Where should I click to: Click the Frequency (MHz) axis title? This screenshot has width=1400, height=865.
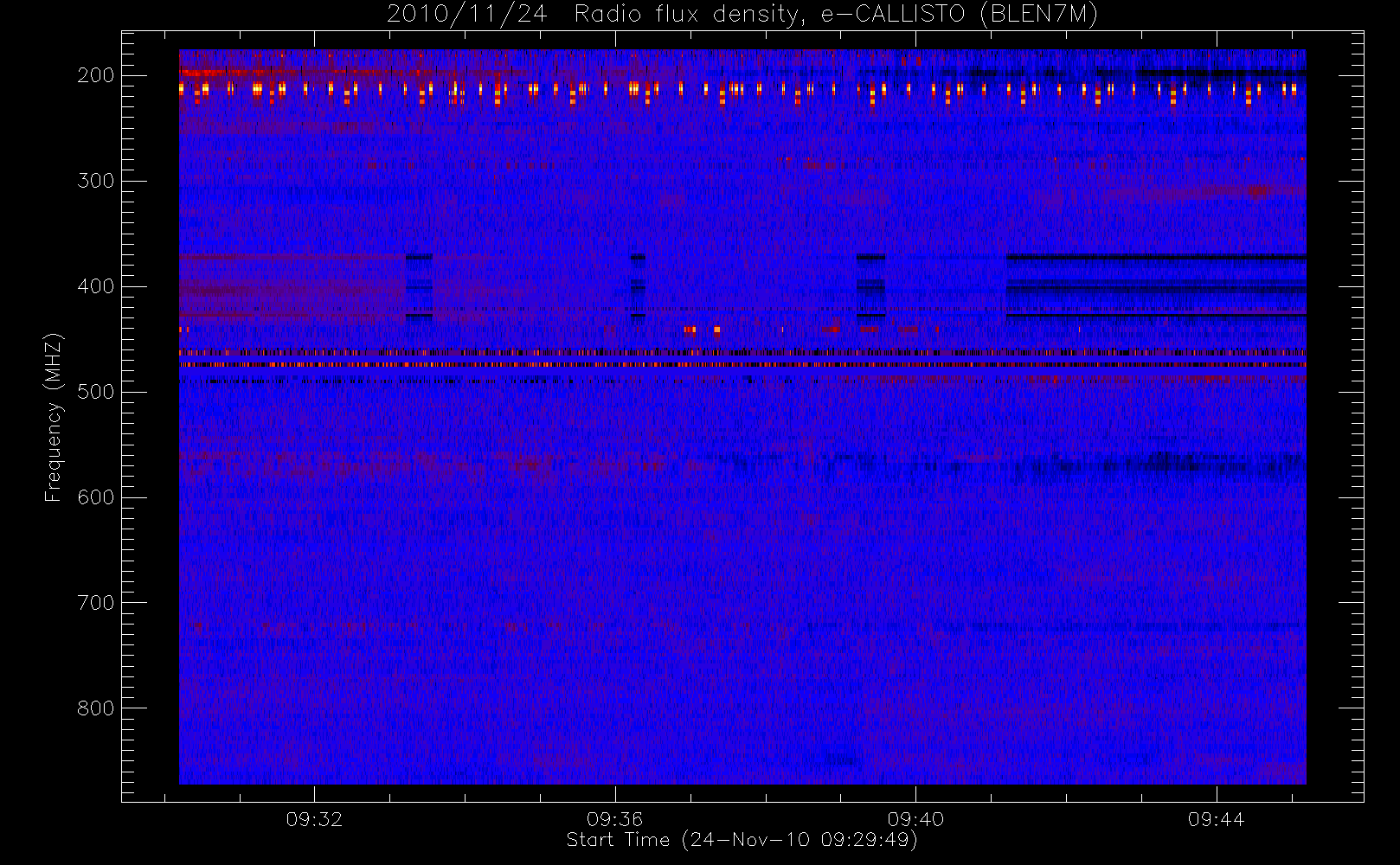[x=54, y=417]
